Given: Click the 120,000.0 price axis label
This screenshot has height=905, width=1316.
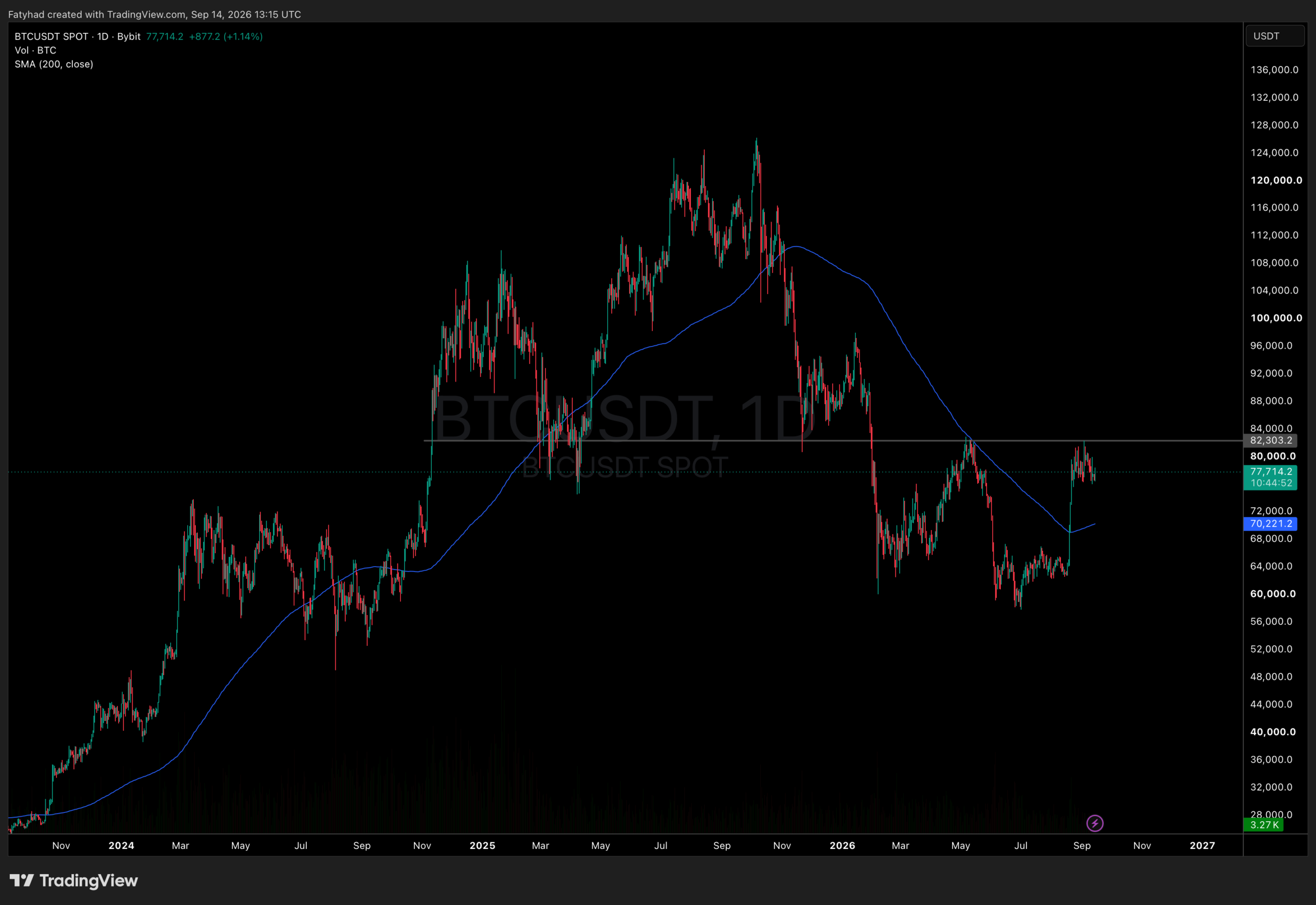Looking at the screenshot, I should click(1276, 180).
